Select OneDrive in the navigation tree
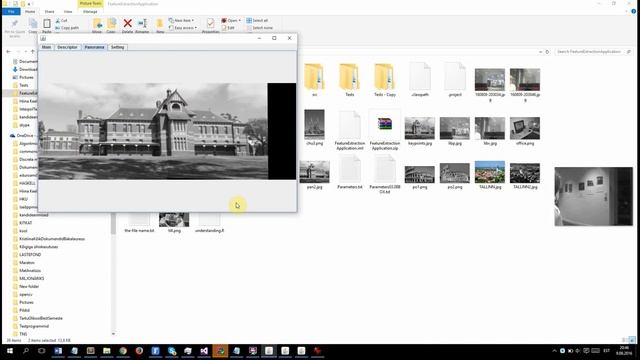The height and width of the screenshot is (360, 640). [25, 136]
